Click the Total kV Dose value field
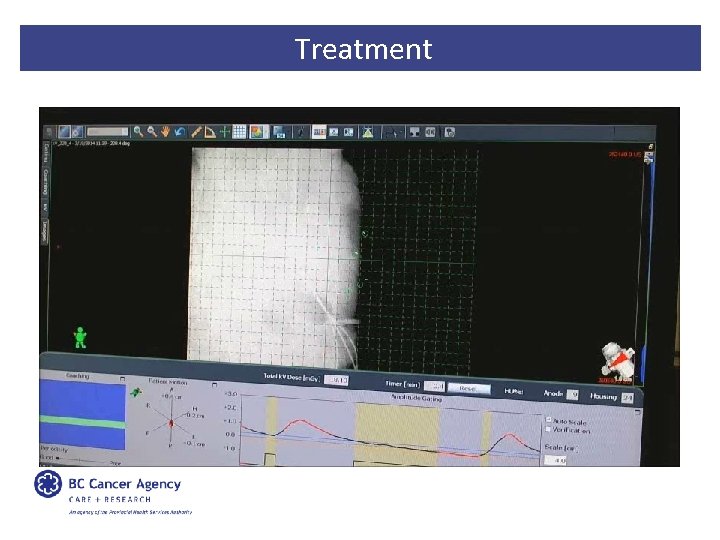Screen dimensions: 720x540 point(336,380)
